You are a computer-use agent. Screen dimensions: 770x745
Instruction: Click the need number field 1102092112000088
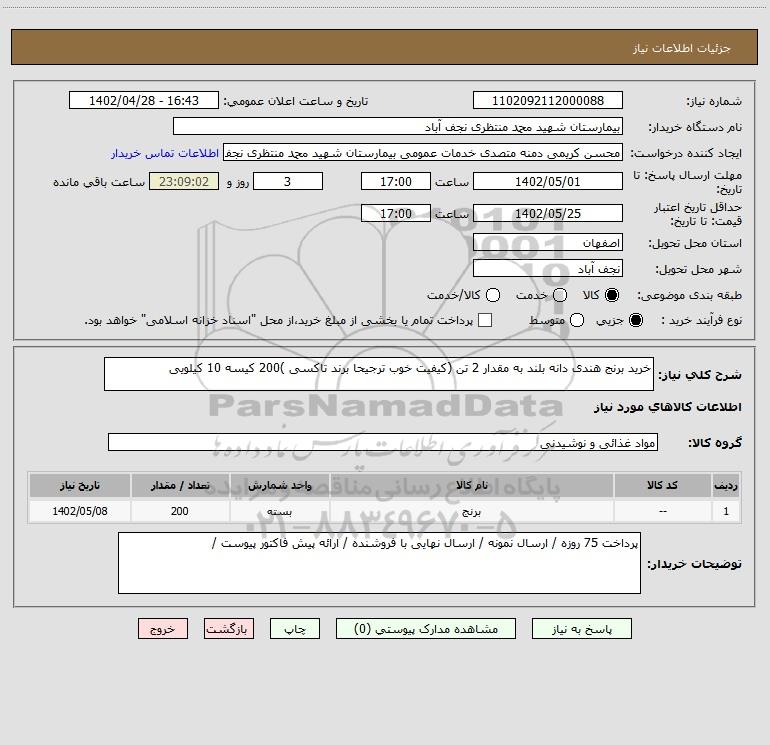coord(548,101)
